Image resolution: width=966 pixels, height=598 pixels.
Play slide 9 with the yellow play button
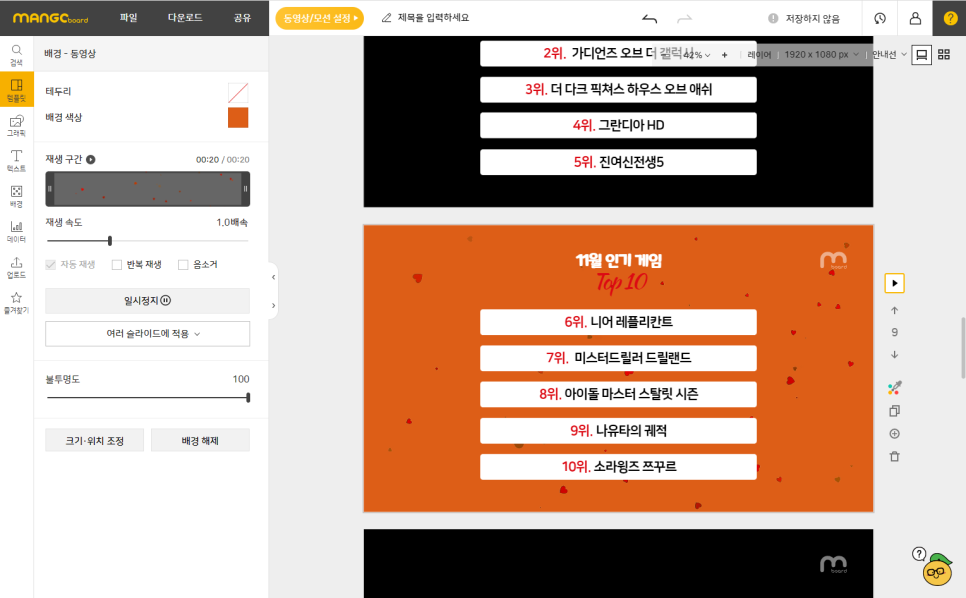895,283
